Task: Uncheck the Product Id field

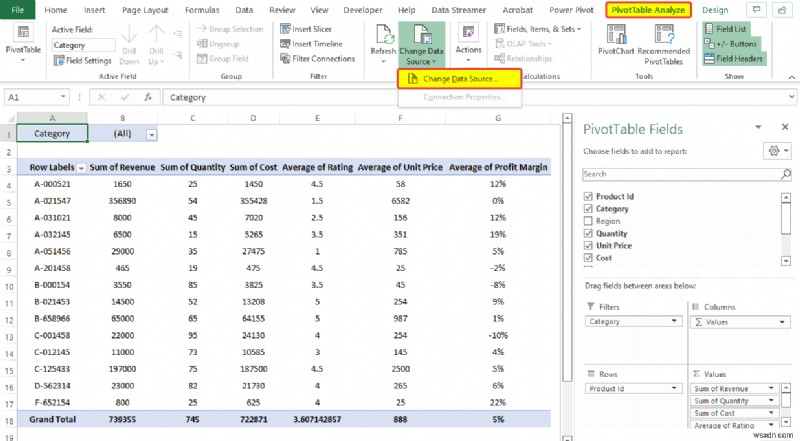Action: pyautogui.click(x=588, y=197)
